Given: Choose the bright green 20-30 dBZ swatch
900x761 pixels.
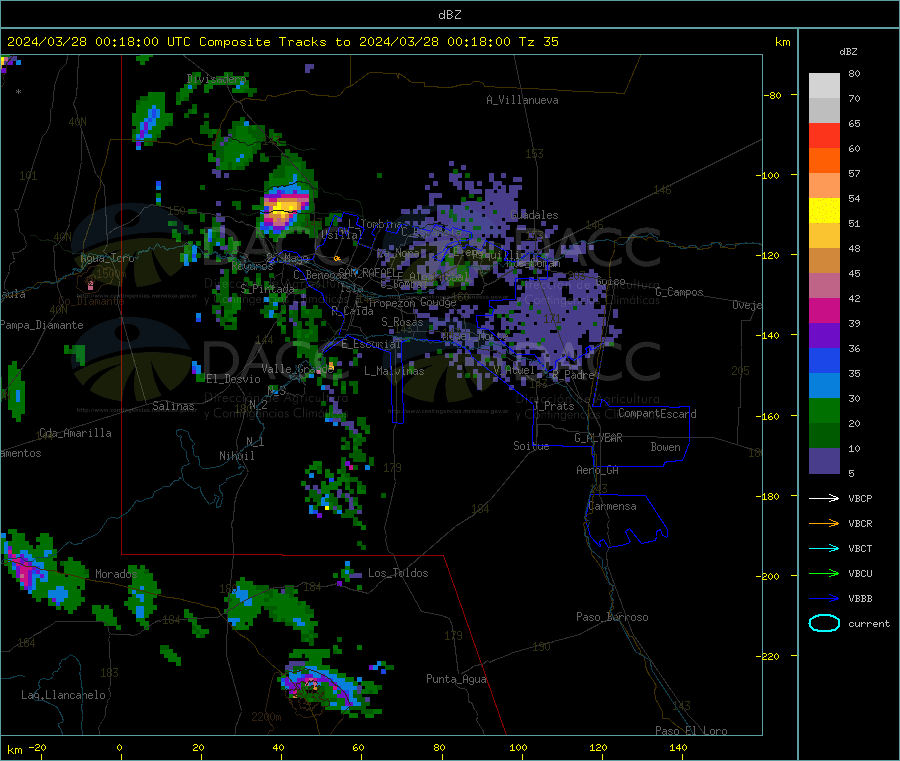Looking at the screenshot, I should pos(824,411).
